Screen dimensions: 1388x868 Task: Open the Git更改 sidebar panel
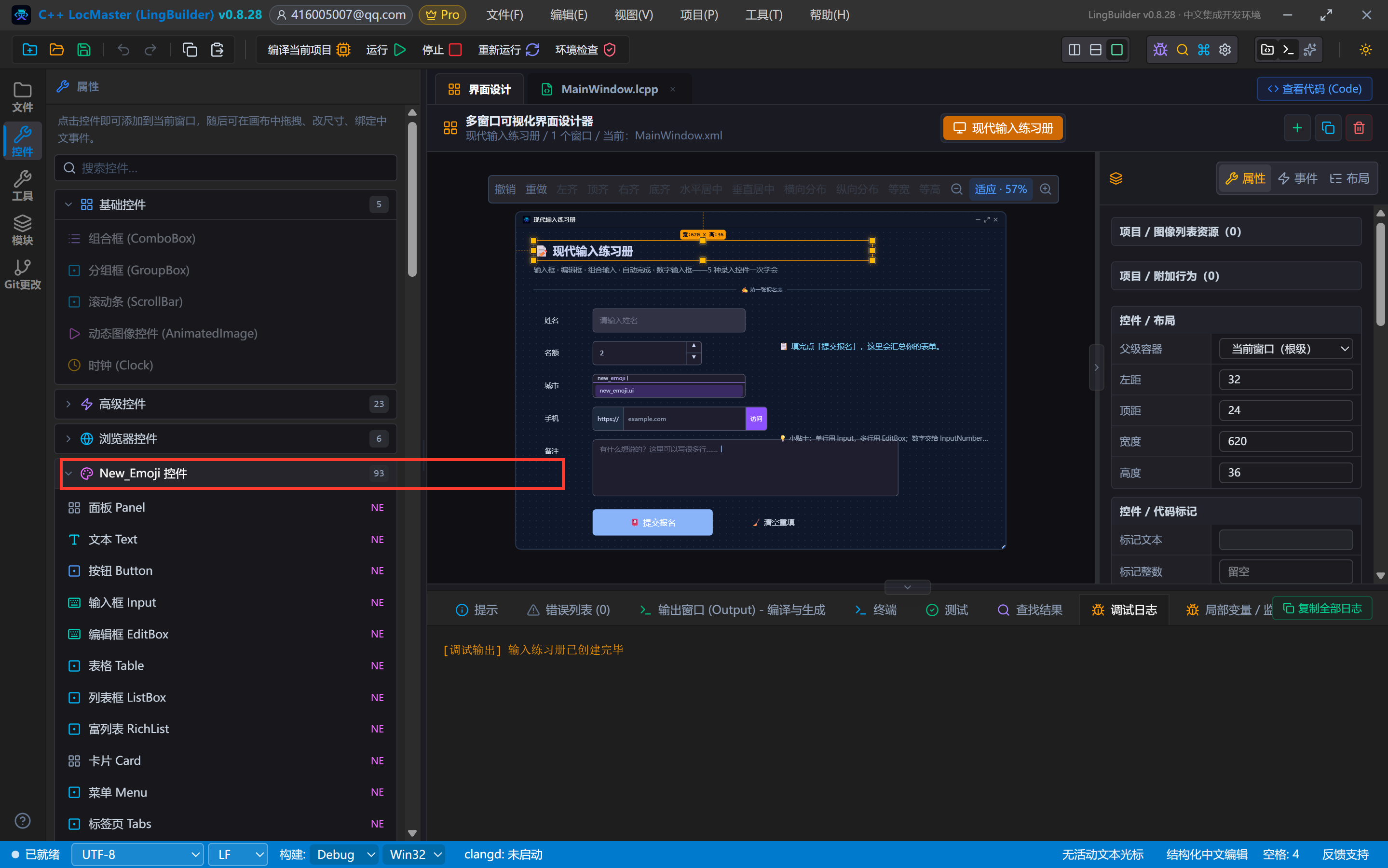point(22,274)
